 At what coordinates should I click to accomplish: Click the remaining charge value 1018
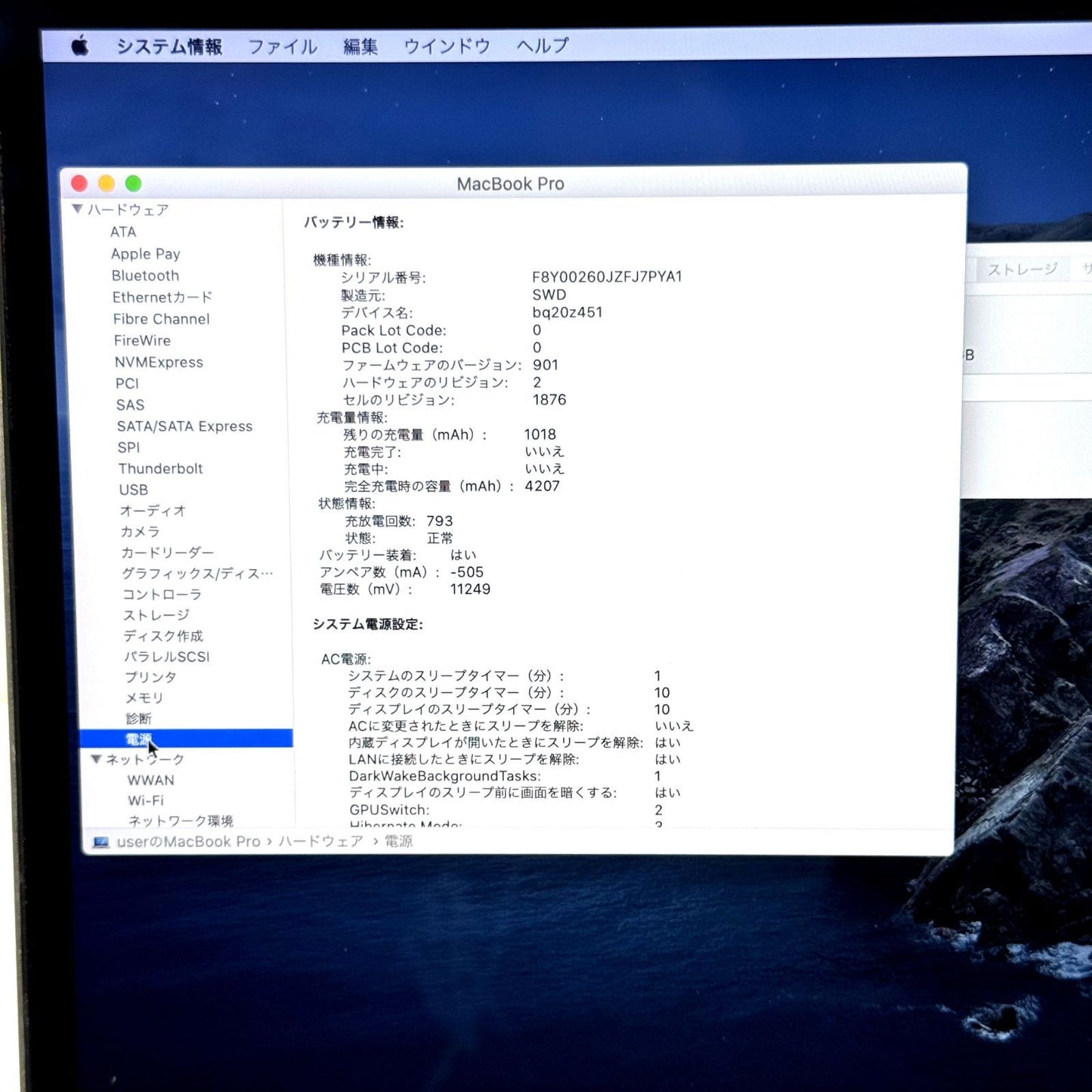[540, 435]
